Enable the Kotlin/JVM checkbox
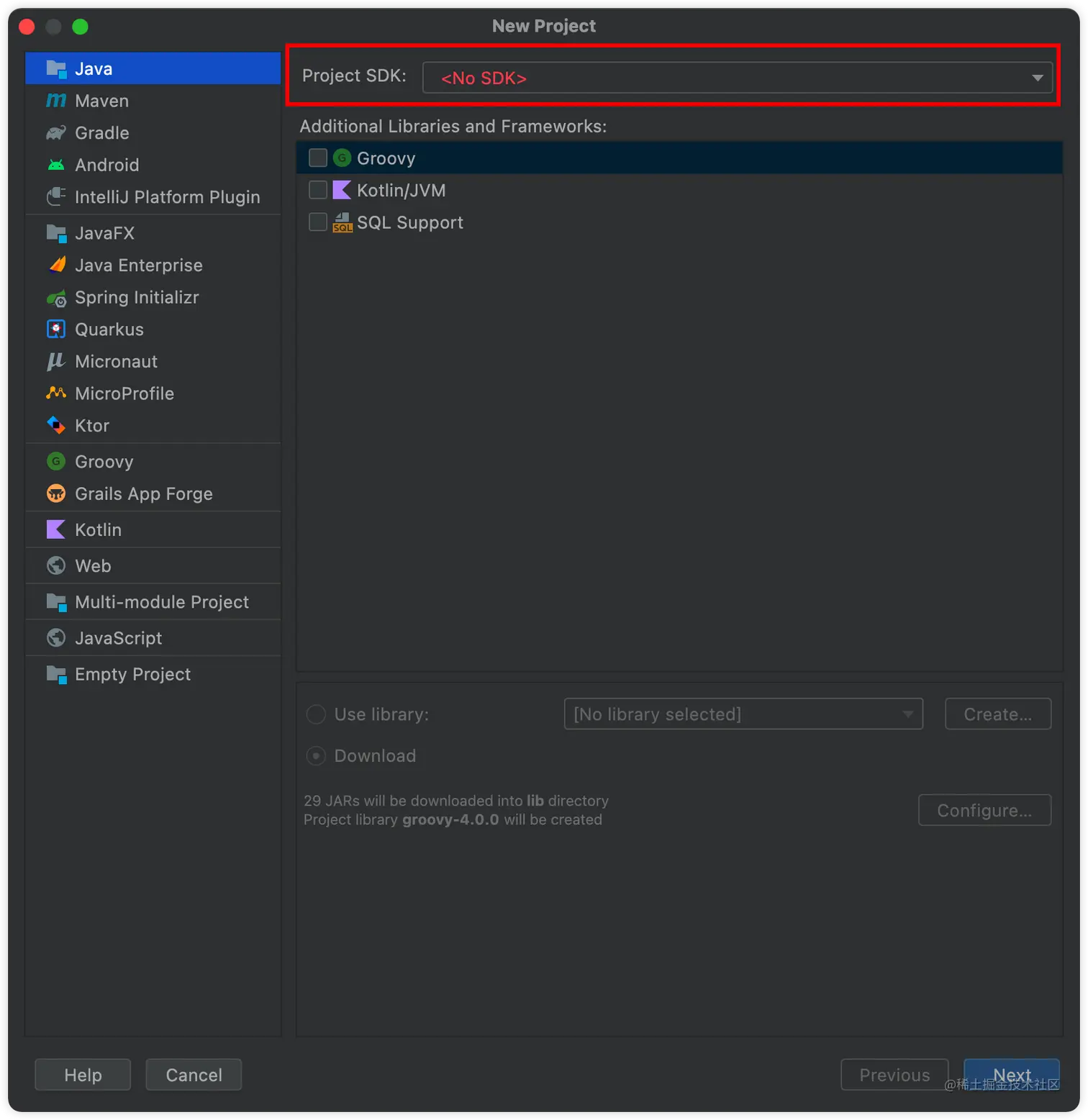 [x=318, y=191]
